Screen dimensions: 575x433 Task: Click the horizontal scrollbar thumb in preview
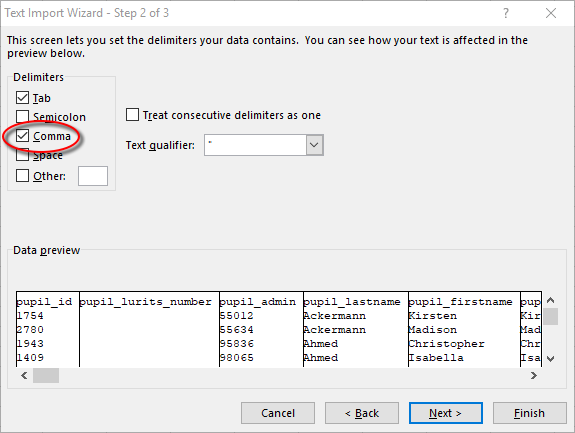tap(46, 375)
